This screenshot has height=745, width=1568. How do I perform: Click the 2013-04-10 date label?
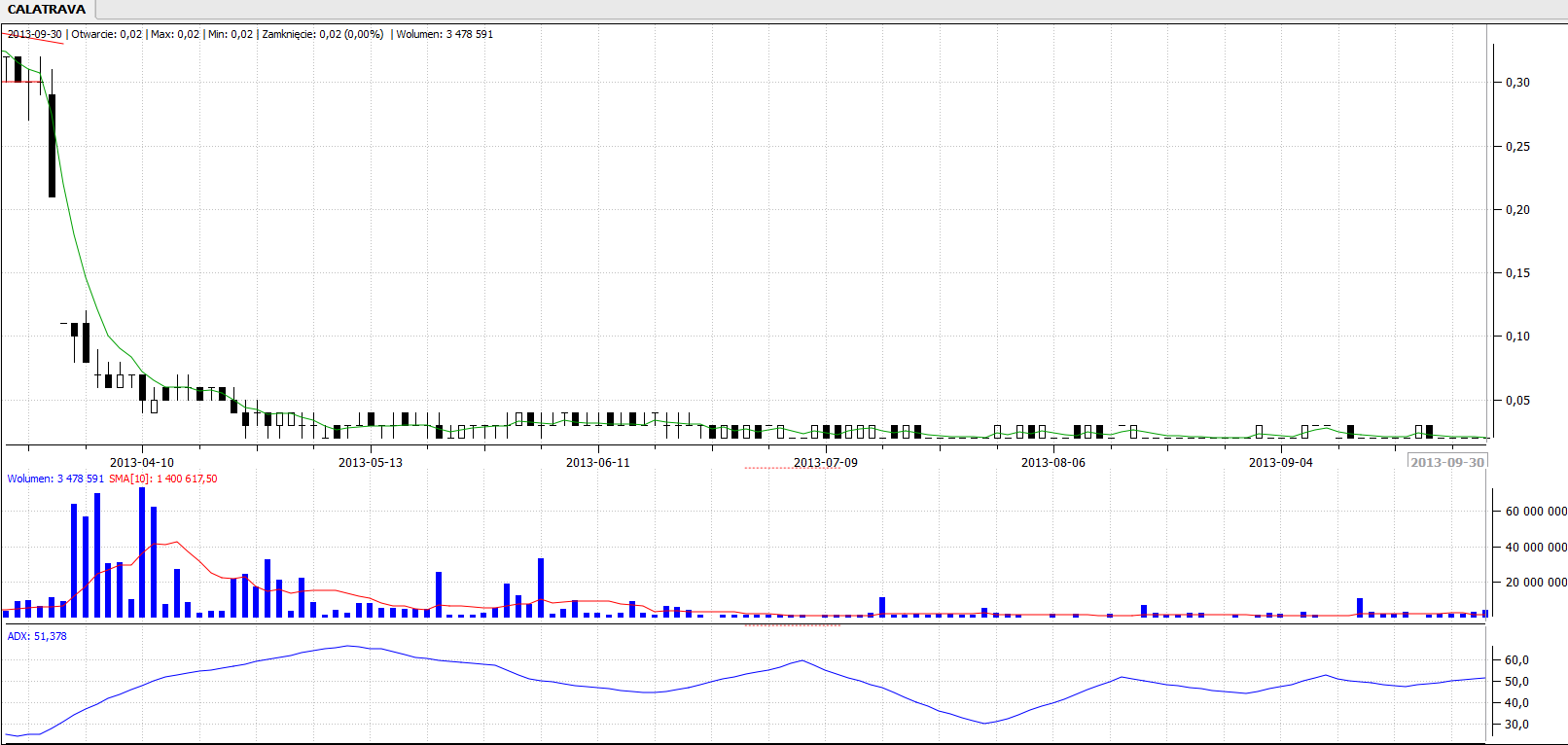[142, 463]
